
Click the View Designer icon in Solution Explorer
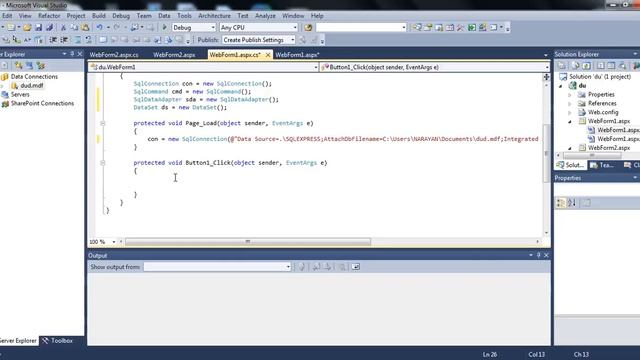pos(611,66)
